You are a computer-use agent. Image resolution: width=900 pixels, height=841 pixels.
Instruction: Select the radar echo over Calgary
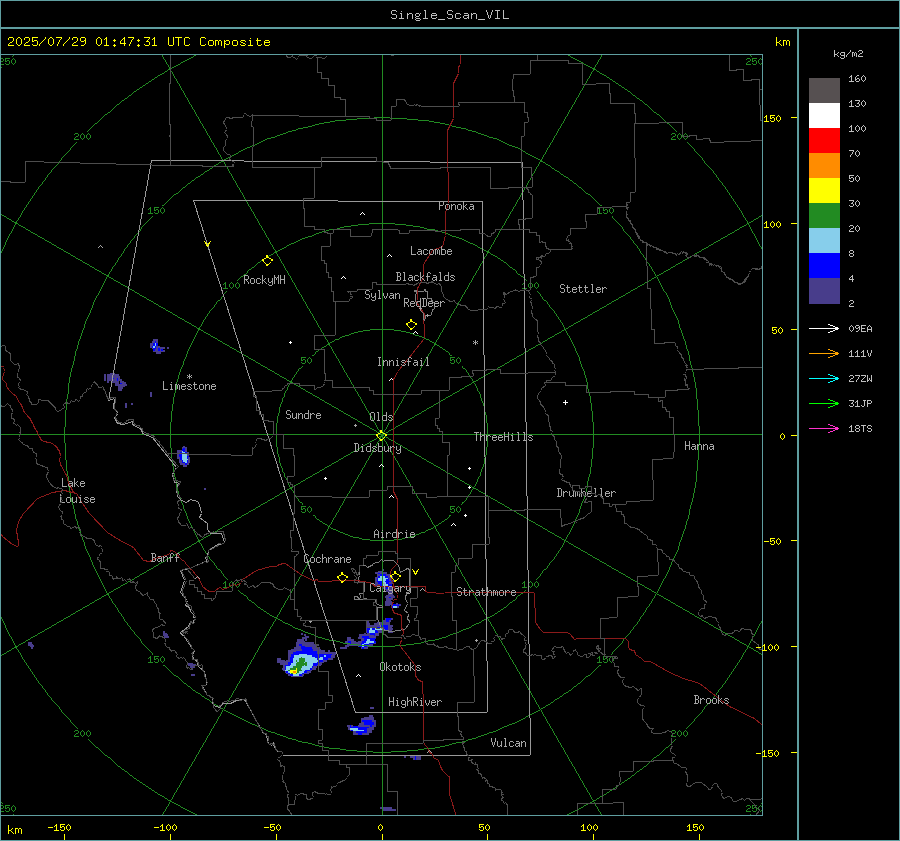click(x=383, y=579)
